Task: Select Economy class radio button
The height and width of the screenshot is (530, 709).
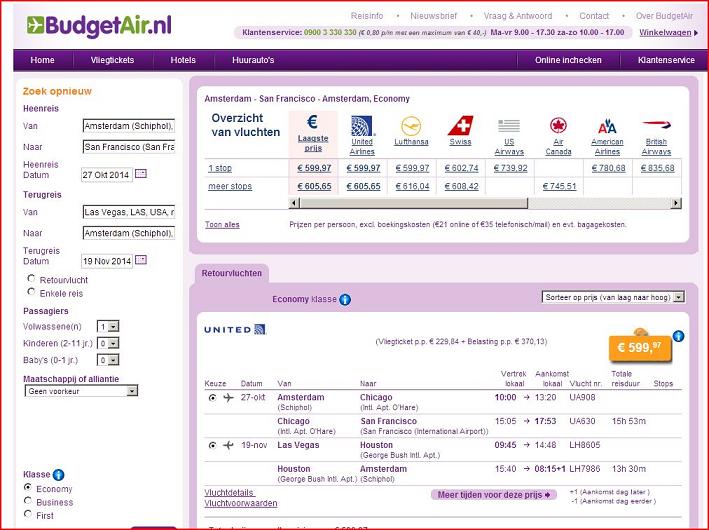Action: pyautogui.click(x=28, y=487)
